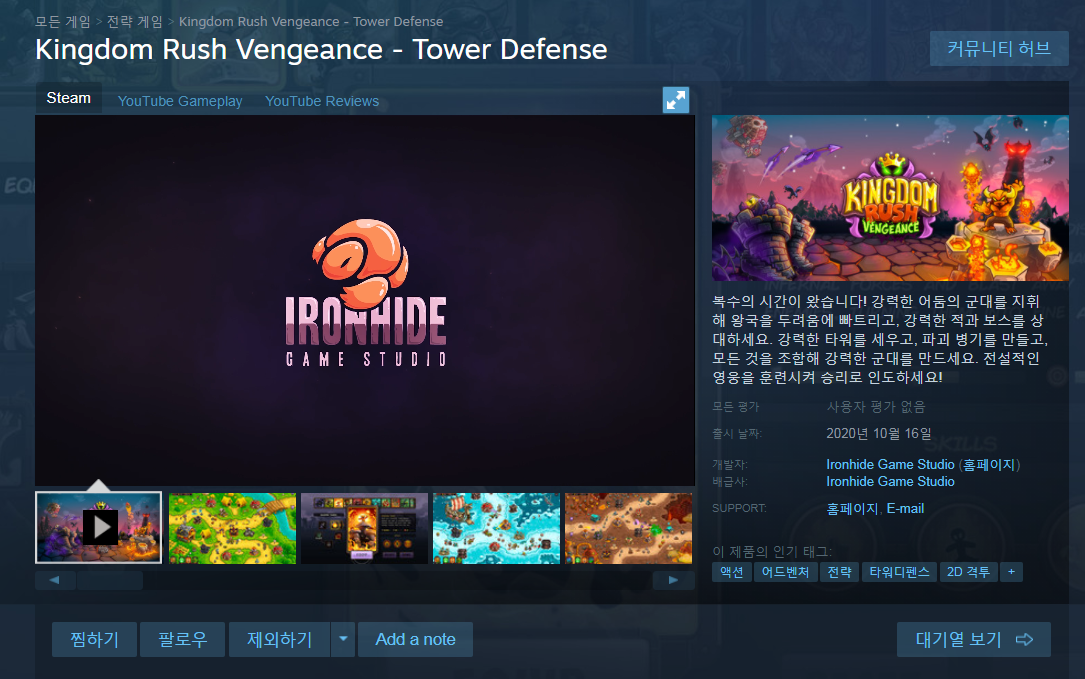Select the 어드벤처 tag
Viewport: 1085px width, 679px height.
click(785, 572)
